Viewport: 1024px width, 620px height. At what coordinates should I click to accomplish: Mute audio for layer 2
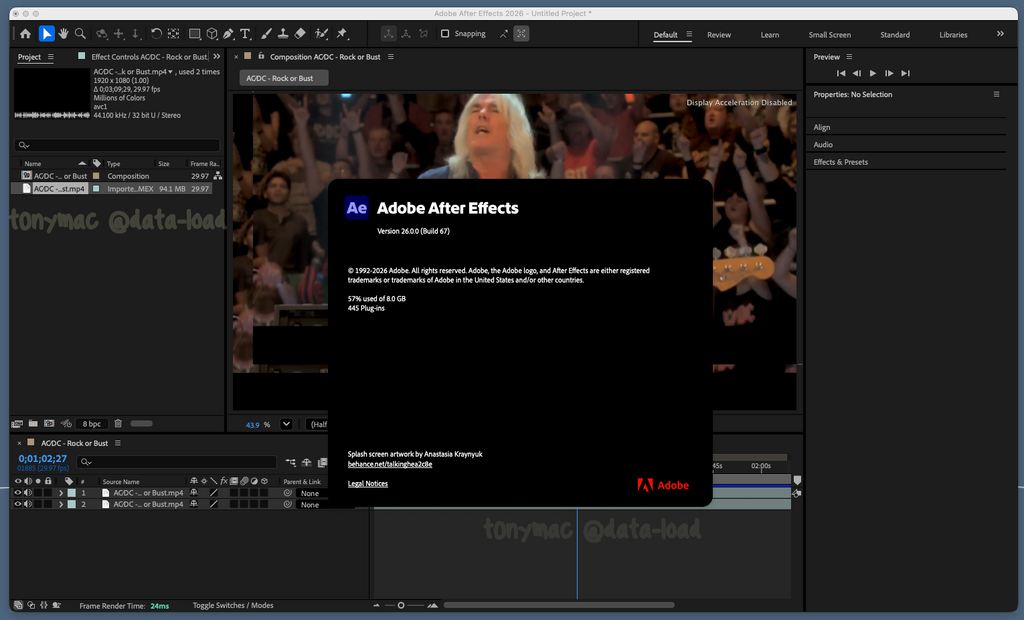click(x=27, y=505)
